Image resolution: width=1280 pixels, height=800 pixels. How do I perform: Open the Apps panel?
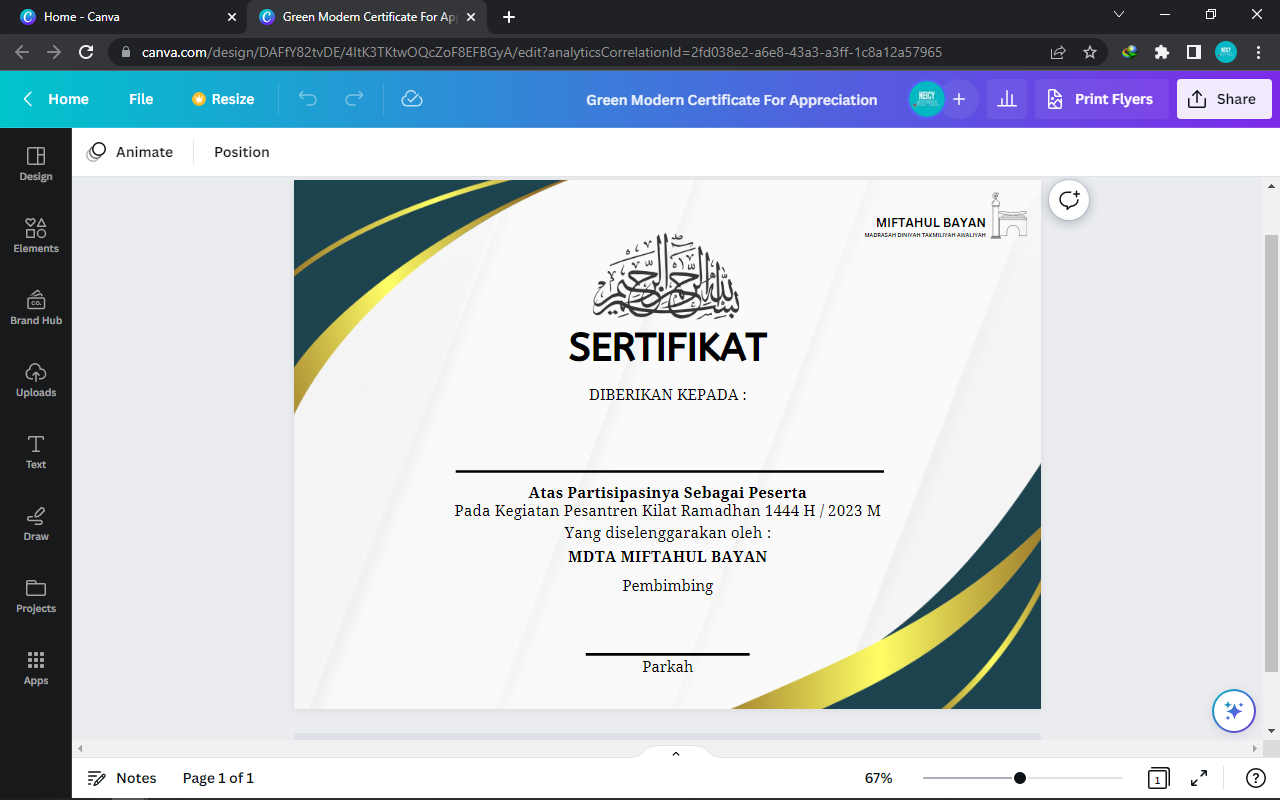(36, 667)
